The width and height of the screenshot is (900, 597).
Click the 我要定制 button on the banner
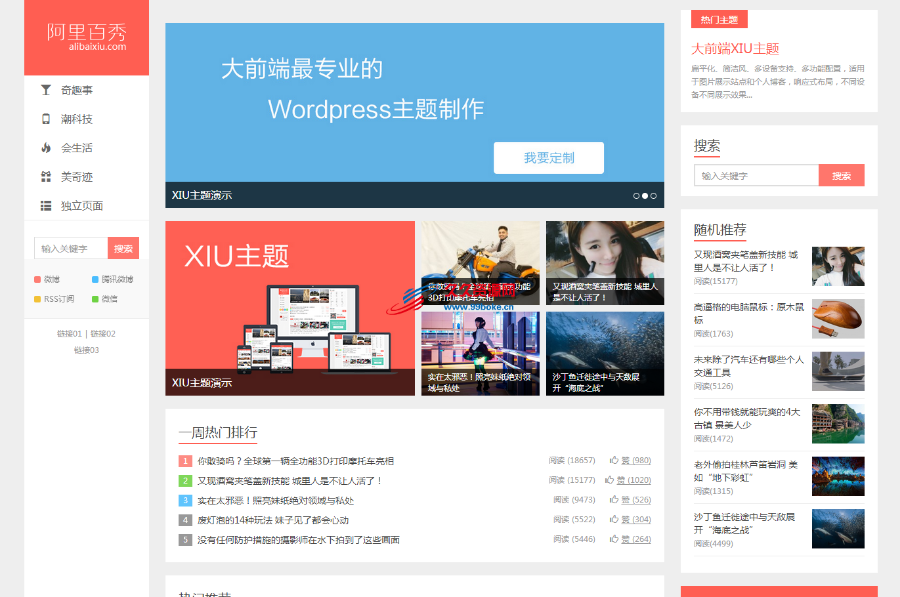pos(548,157)
